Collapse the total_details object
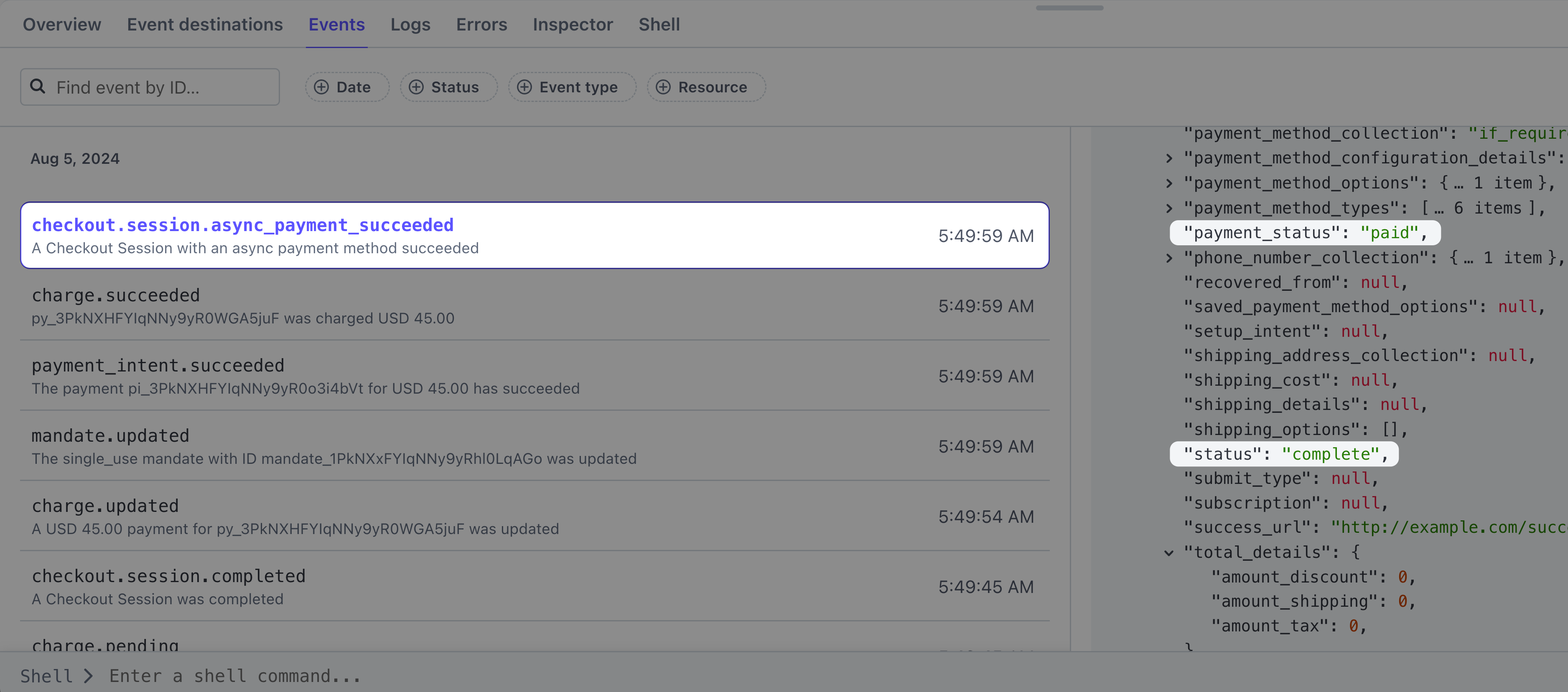 tap(1169, 552)
